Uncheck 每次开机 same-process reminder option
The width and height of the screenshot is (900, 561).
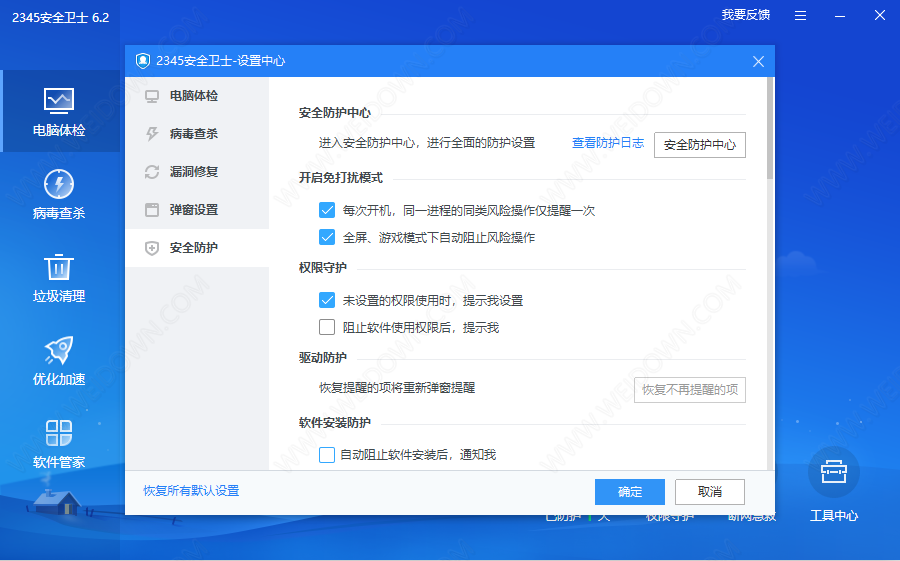[326, 210]
